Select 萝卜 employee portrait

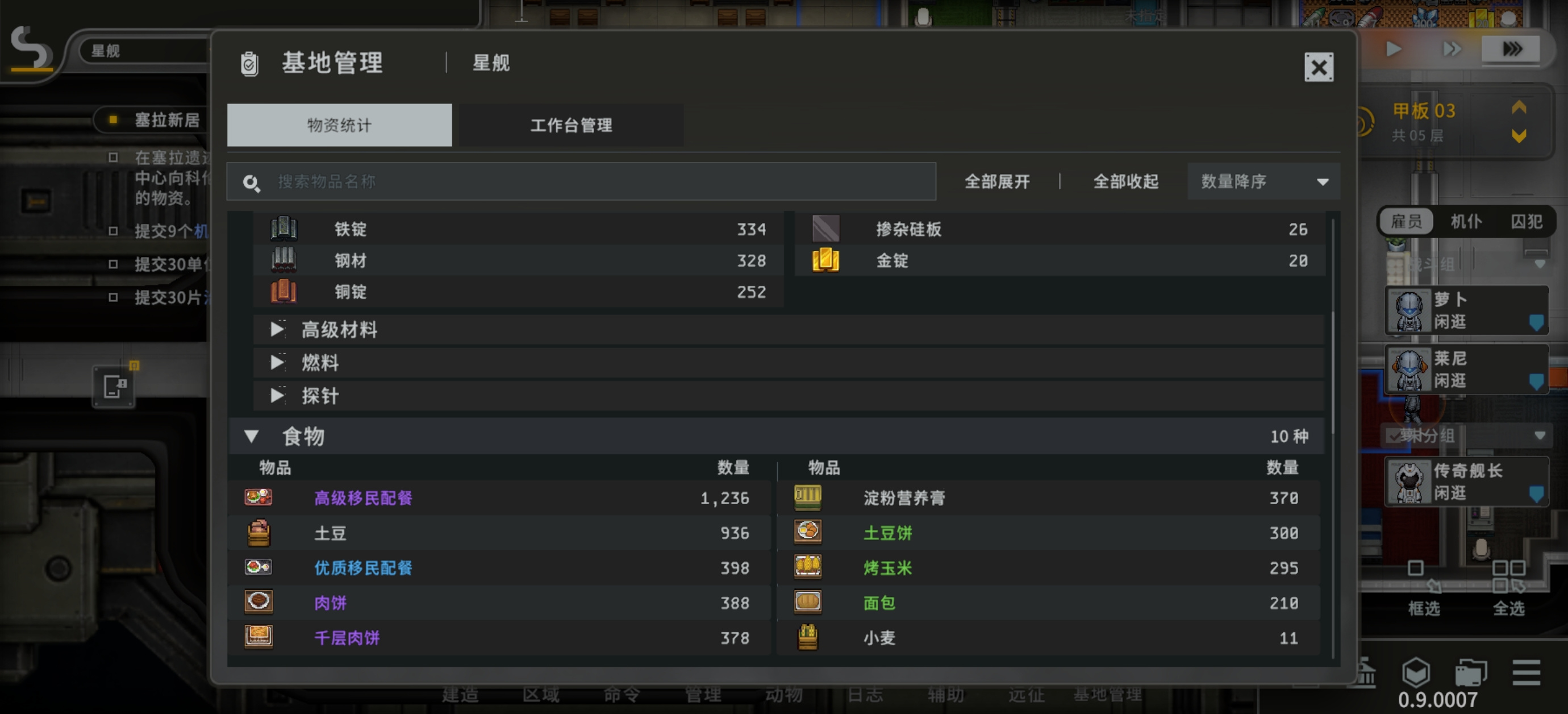(1408, 310)
